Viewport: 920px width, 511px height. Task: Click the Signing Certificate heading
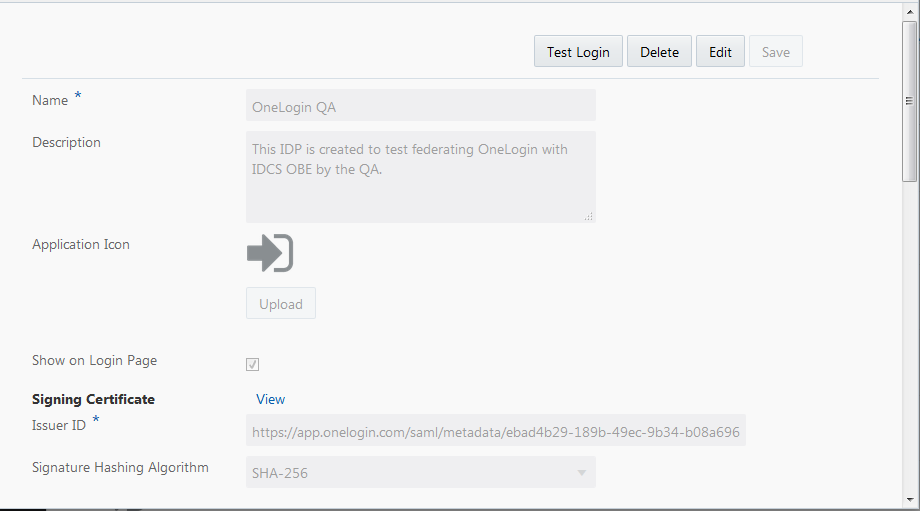(x=93, y=400)
